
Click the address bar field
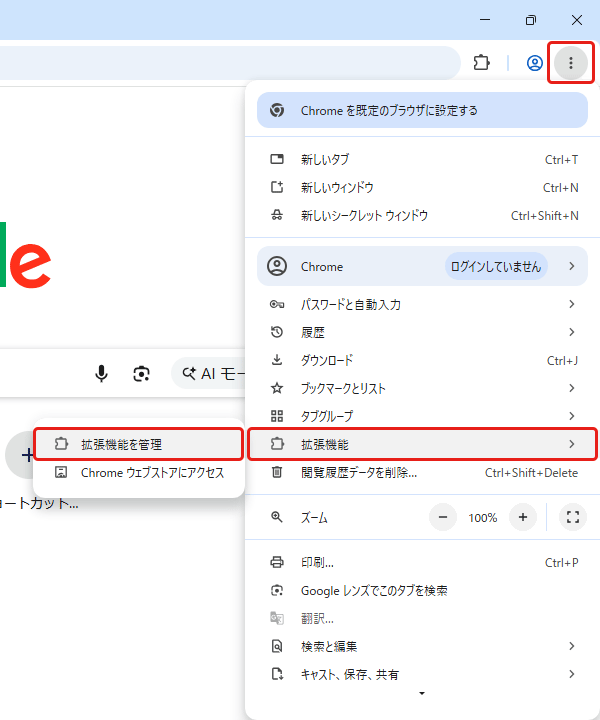pyautogui.click(x=230, y=62)
